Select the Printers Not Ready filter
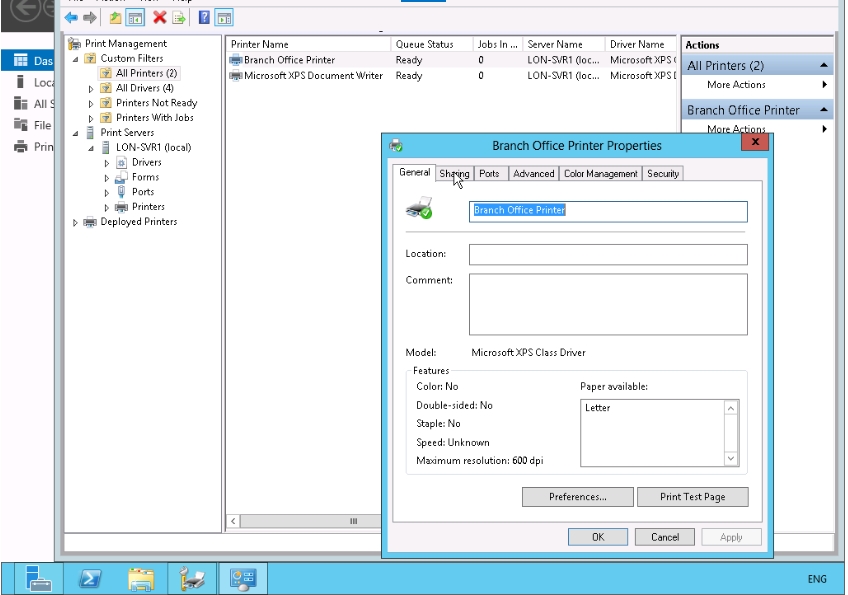Screen dimensions: 848x595 156,103
